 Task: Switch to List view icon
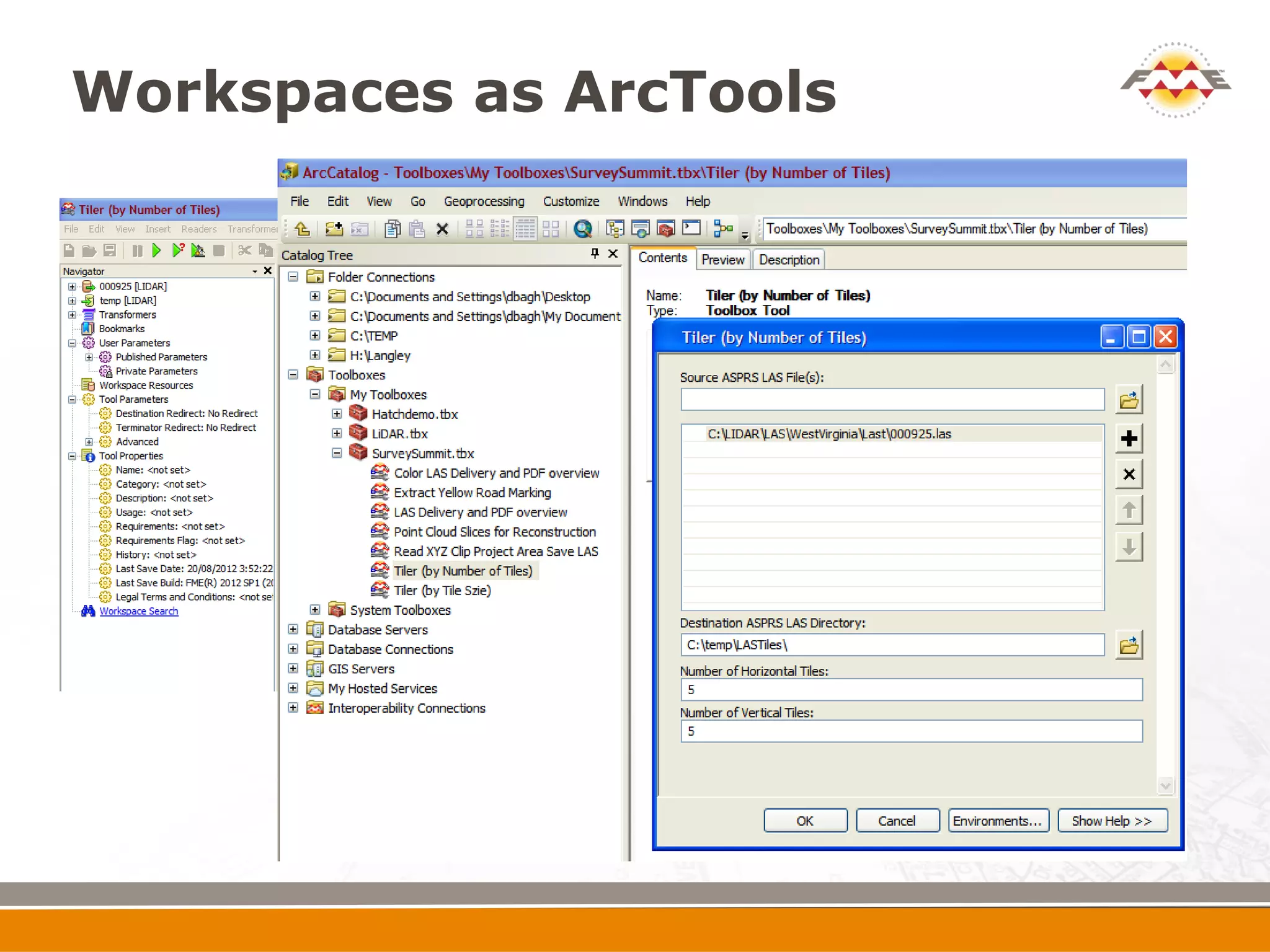point(500,229)
